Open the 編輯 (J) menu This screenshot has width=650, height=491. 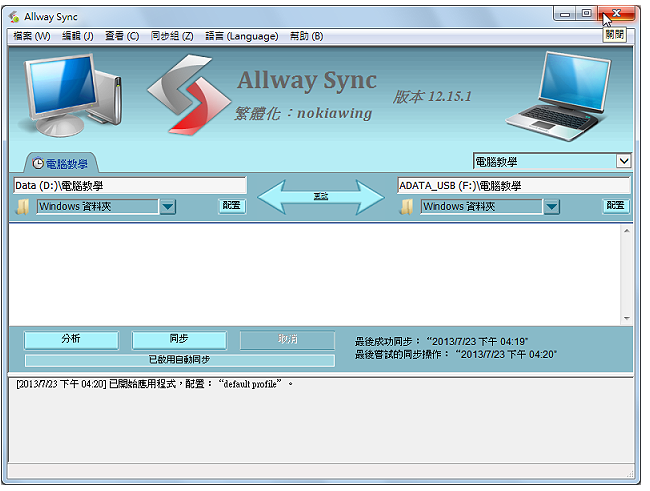pos(78,36)
